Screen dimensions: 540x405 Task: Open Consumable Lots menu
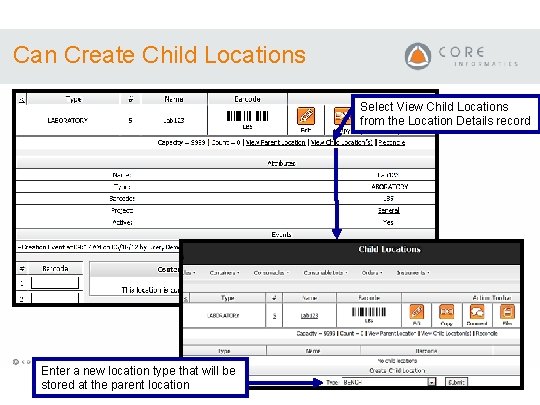325,273
